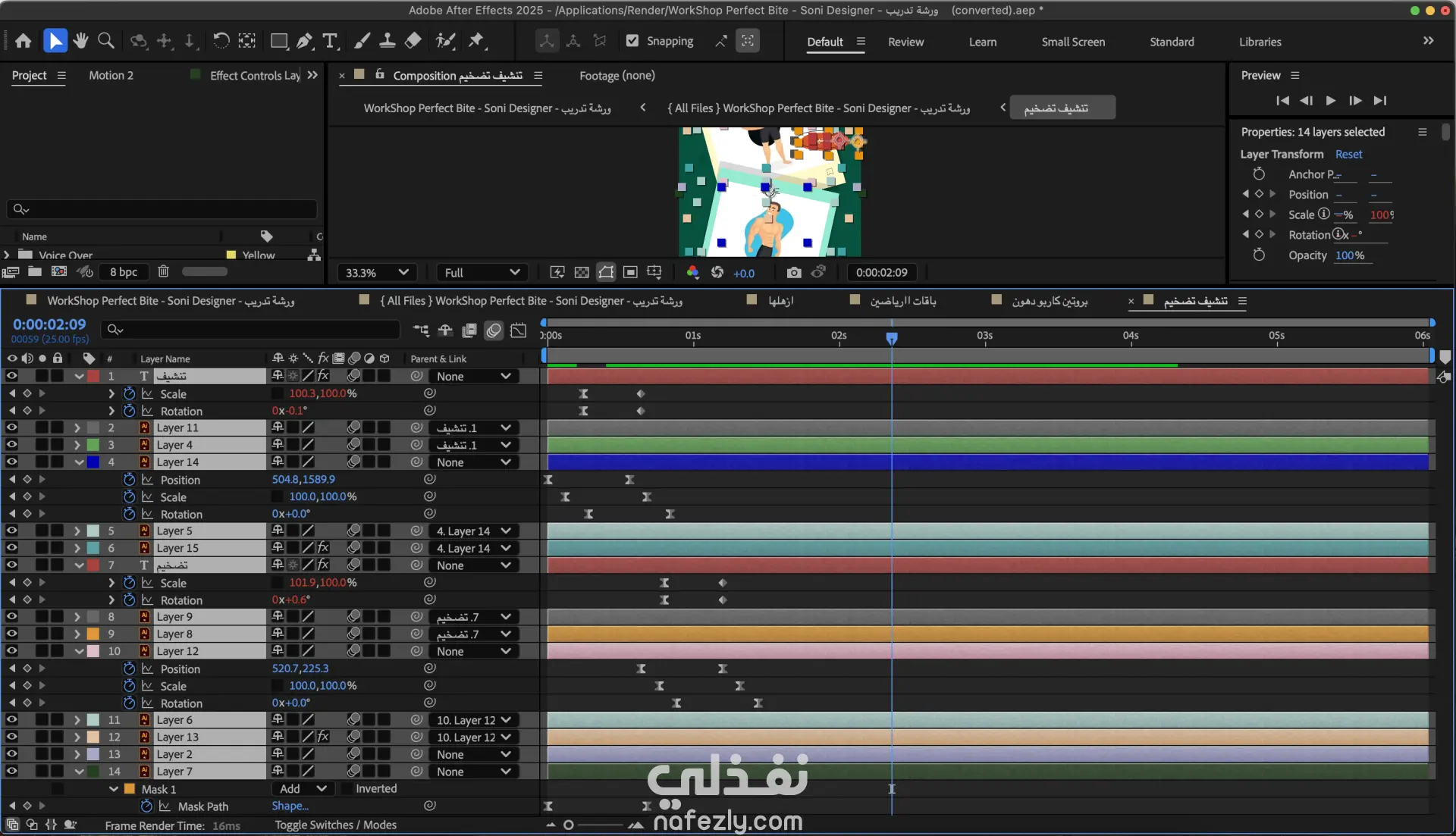
Task: Open the Motion 2 panel tab
Action: pyautogui.click(x=111, y=75)
